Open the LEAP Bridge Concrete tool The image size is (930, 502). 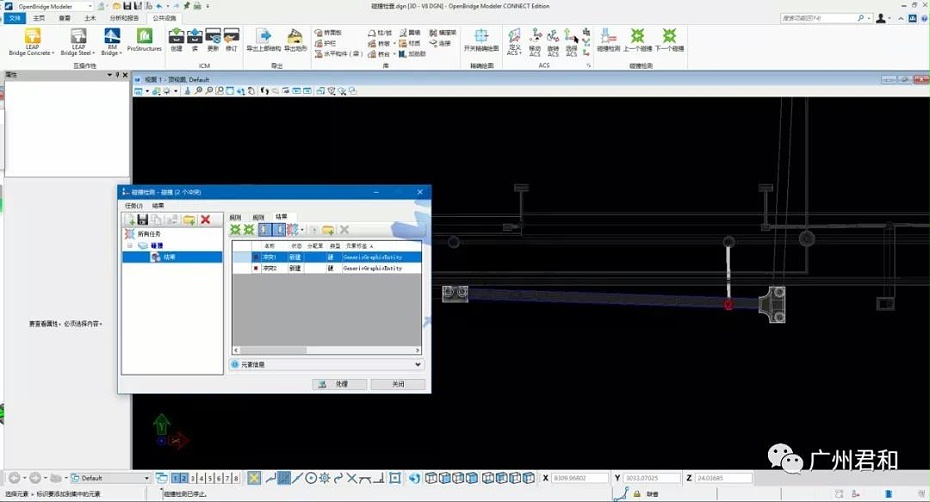32,42
